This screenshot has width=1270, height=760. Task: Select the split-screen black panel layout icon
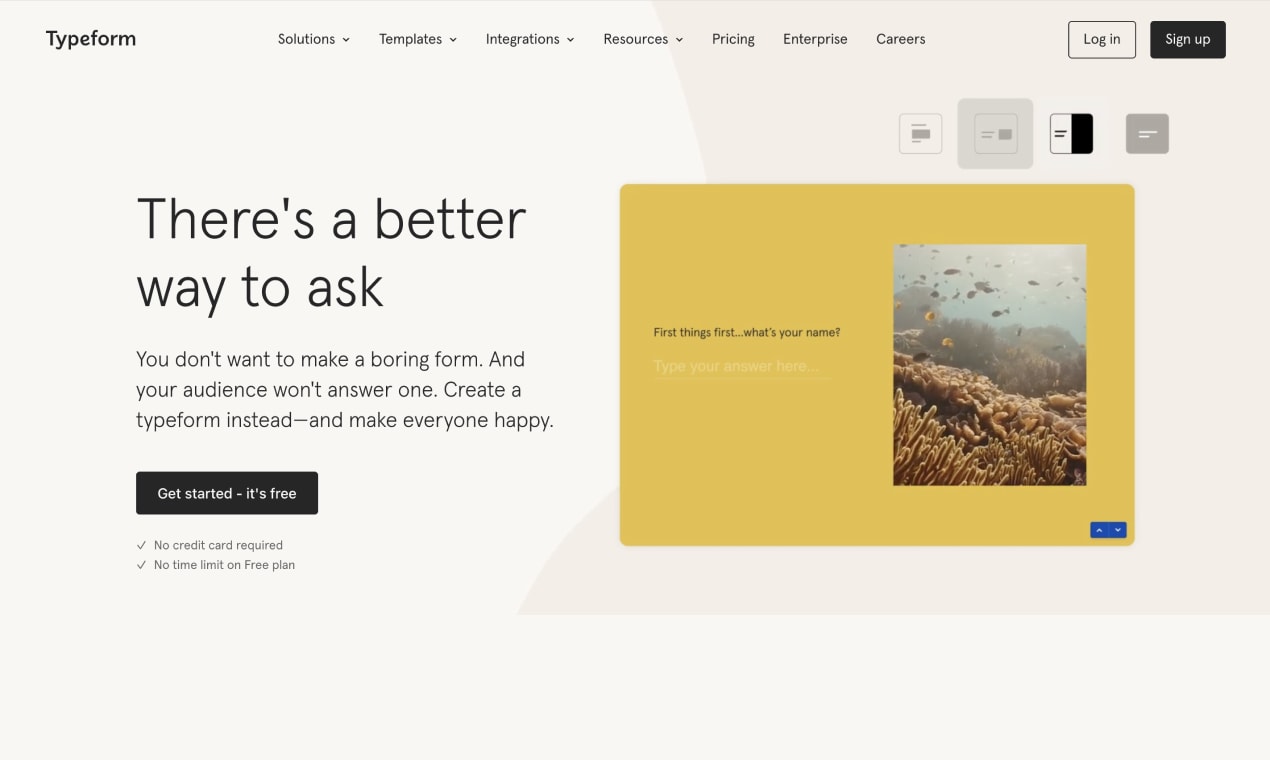[x=1072, y=134]
